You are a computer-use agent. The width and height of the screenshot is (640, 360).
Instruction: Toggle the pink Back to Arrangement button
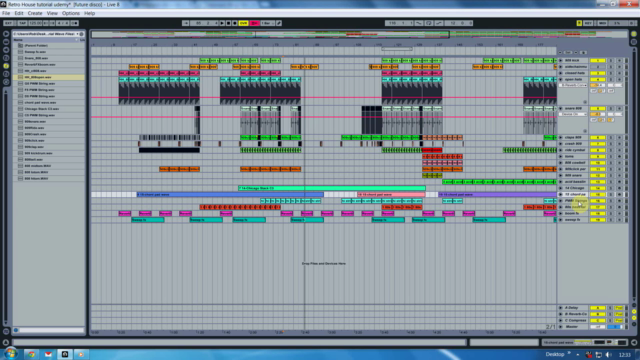[254, 23]
